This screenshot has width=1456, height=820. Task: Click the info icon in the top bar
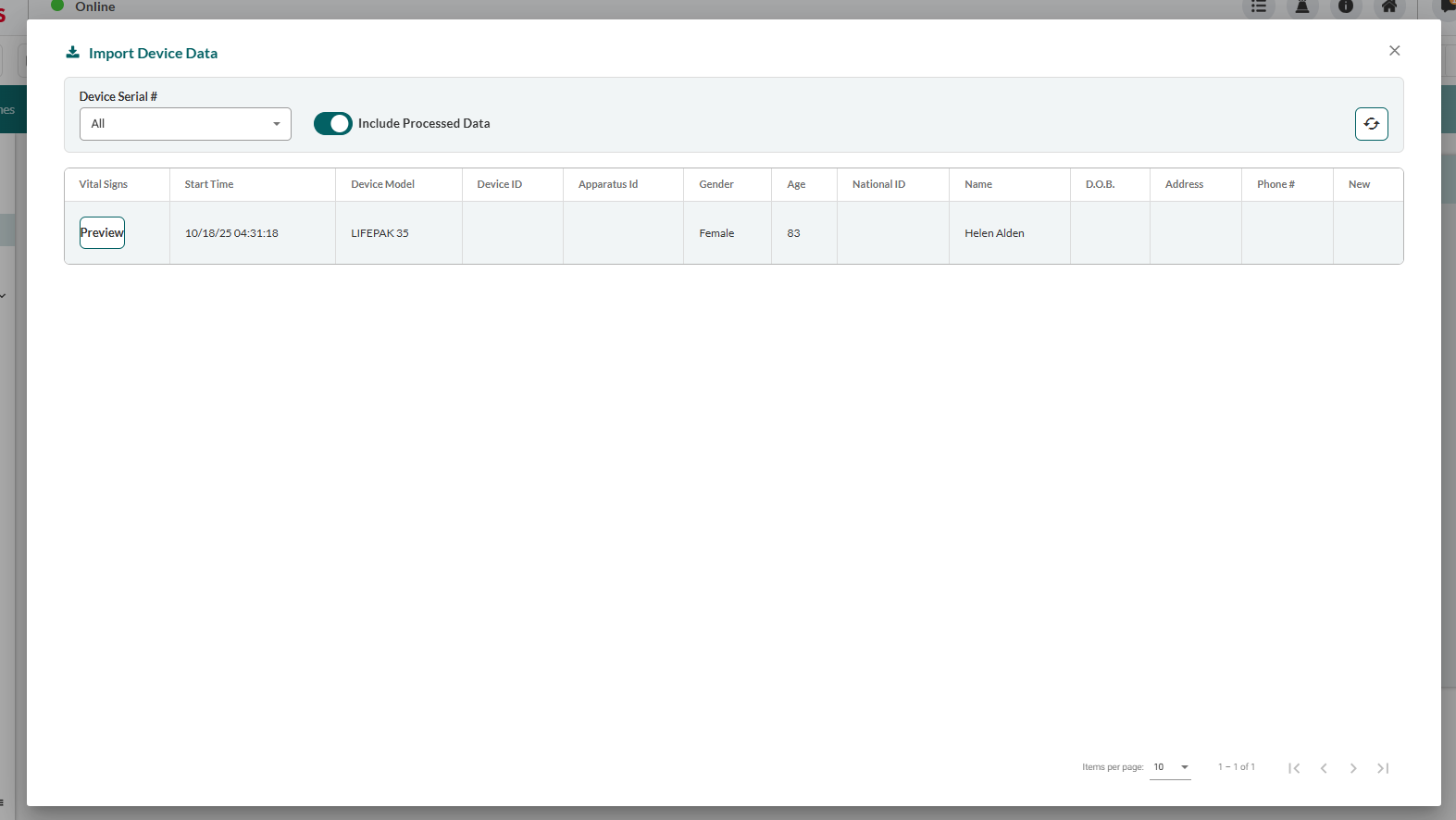1346,7
